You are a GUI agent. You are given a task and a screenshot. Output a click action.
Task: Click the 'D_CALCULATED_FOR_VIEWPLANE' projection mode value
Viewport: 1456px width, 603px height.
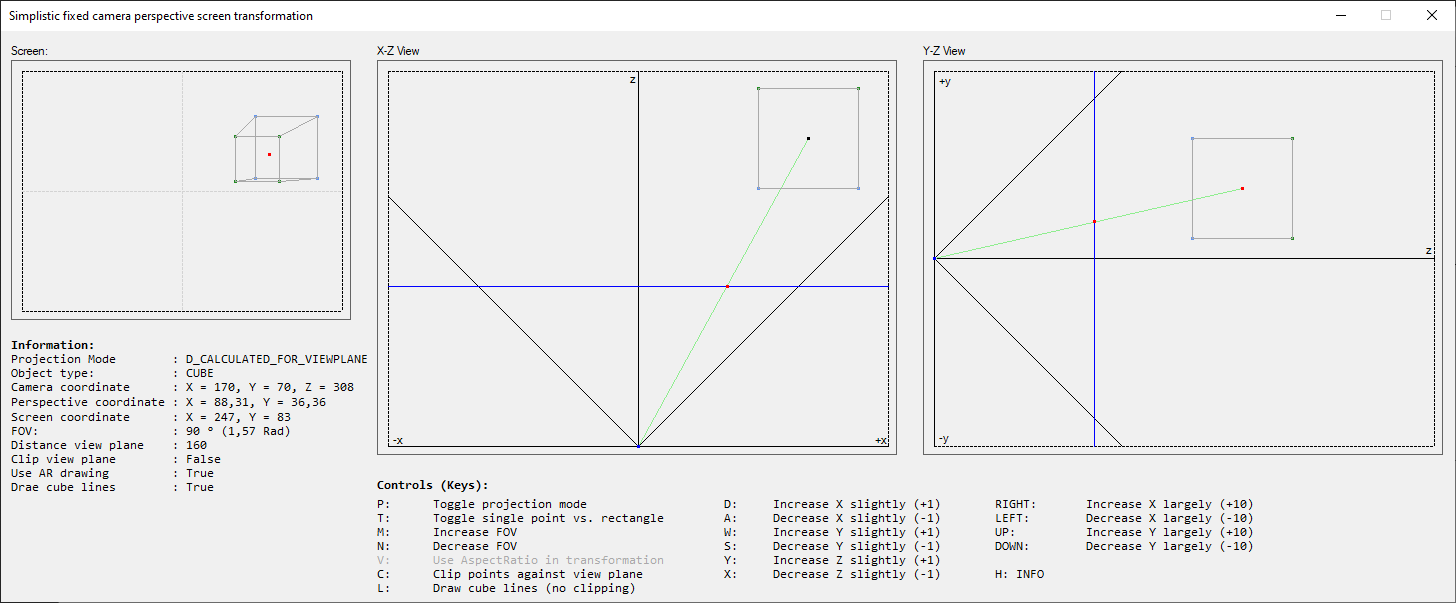click(x=277, y=359)
